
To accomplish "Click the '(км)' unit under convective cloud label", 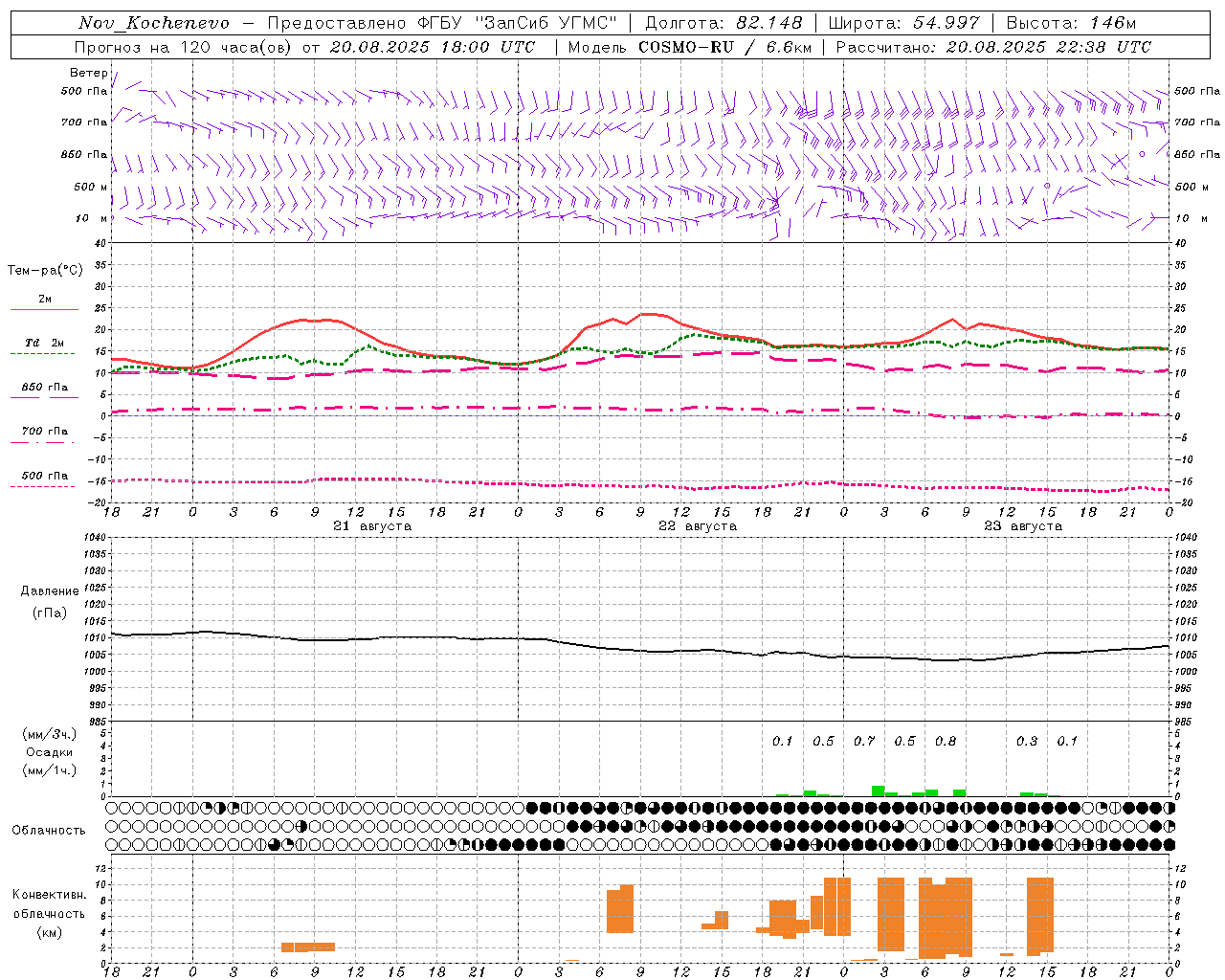I will click(x=49, y=932).
